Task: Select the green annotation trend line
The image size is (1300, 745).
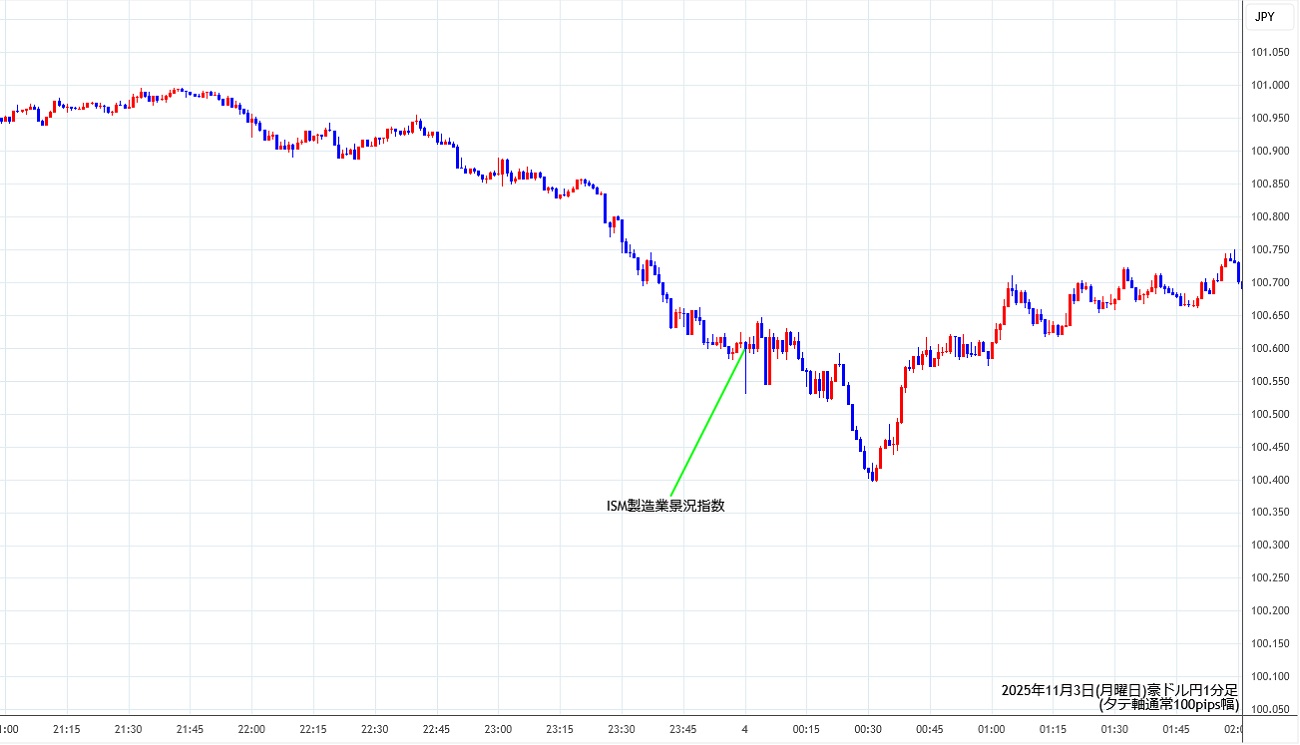Action: 706,422
